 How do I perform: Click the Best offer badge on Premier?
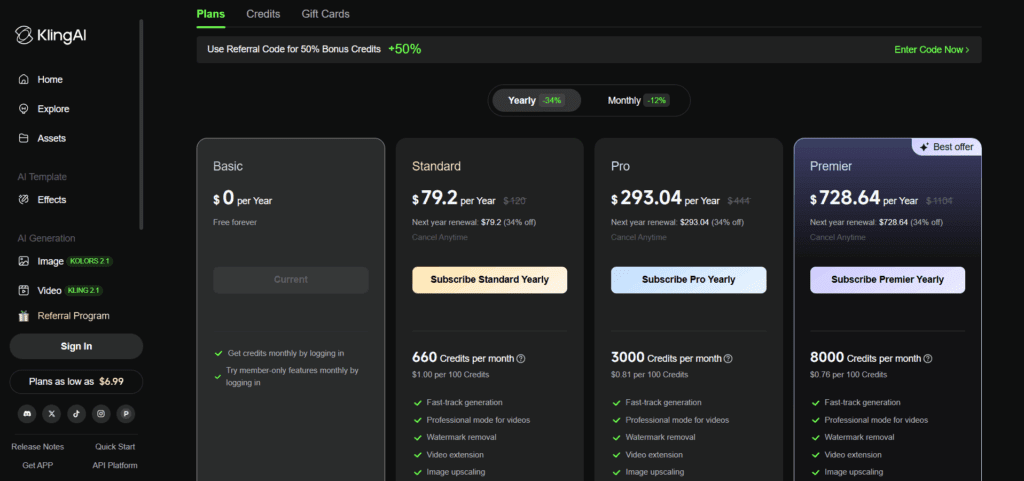(x=946, y=147)
